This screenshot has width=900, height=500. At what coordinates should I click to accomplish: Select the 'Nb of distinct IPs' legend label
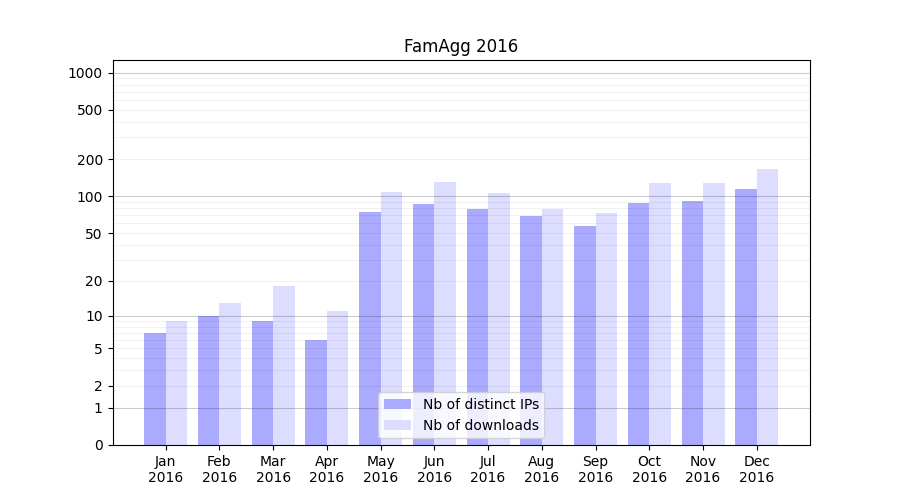[x=480, y=404]
